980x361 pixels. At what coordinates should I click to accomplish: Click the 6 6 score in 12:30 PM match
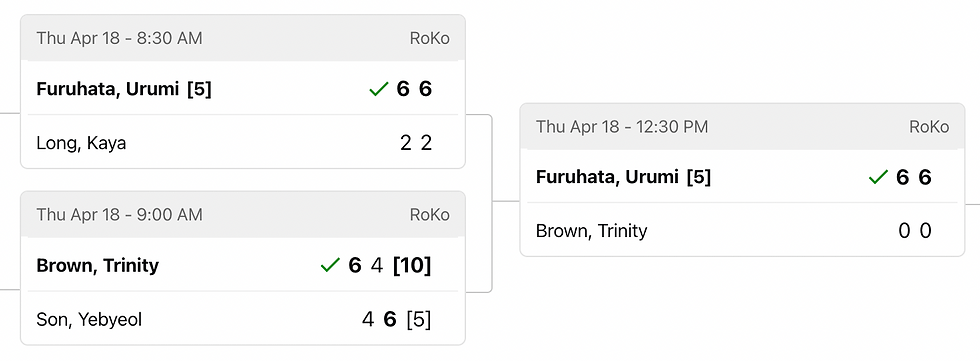coord(914,177)
